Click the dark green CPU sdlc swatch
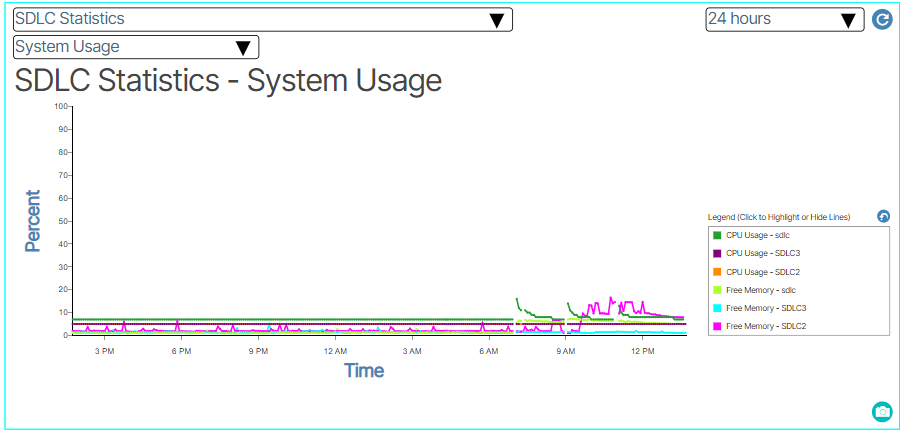 coord(717,235)
